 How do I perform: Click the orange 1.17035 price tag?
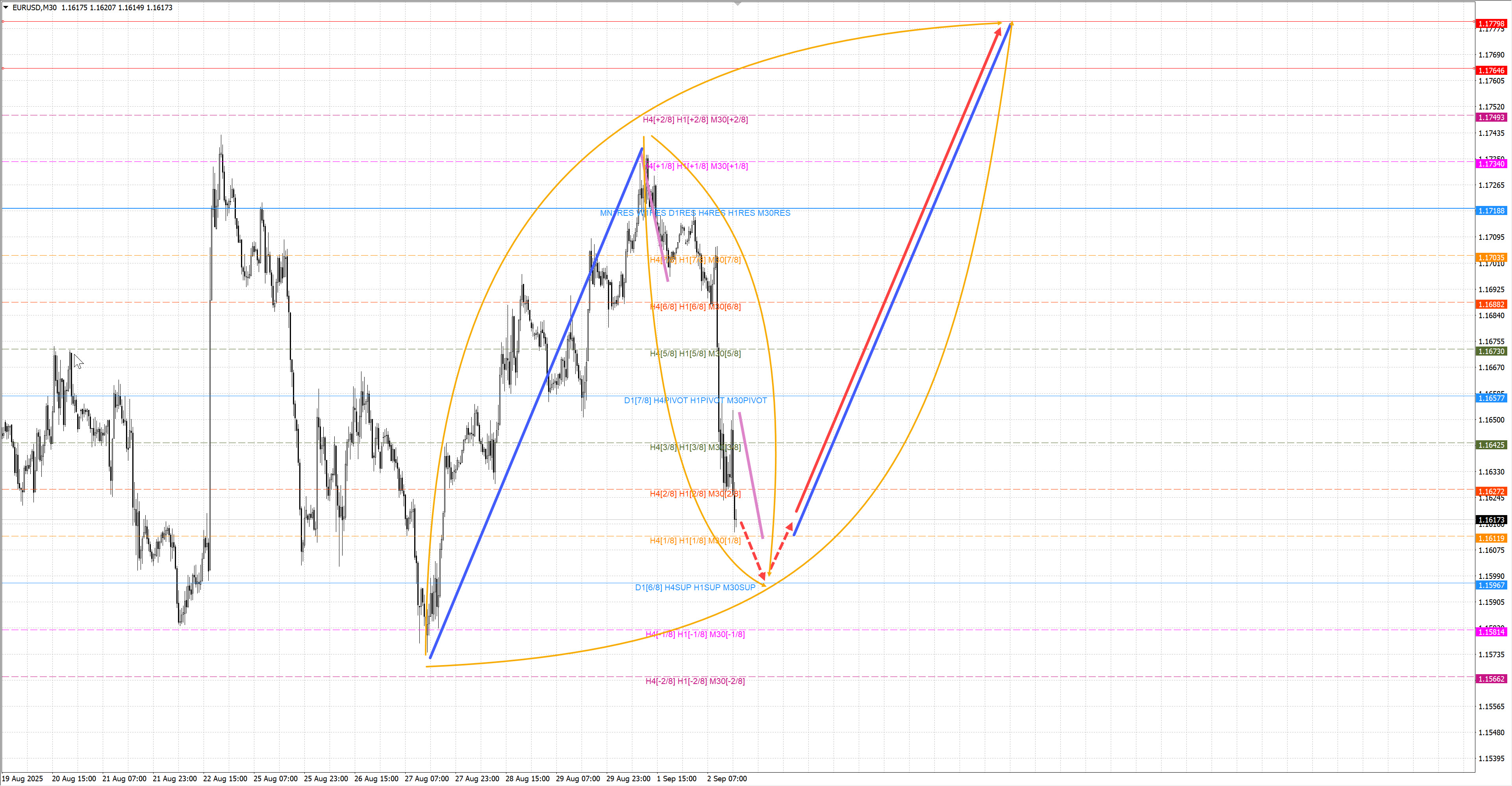click(x=1491, y=258)
